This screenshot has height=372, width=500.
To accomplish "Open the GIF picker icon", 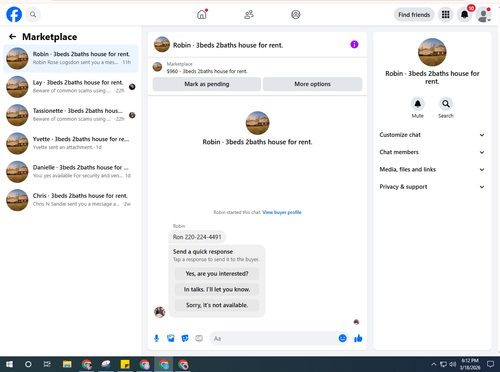I will click(x=199, y=338).
